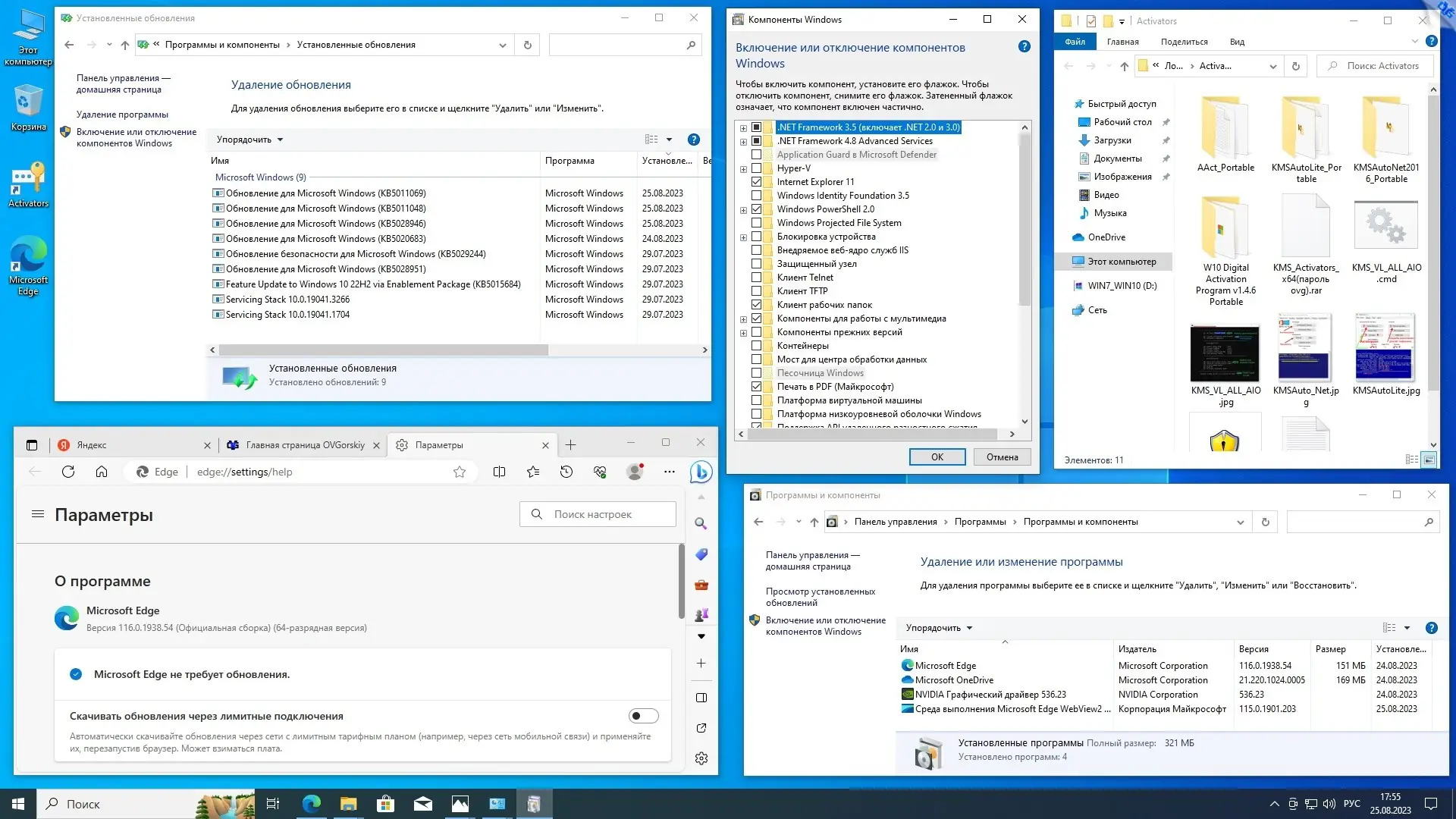1456x819 pixels.
Task: Open Edge sidebar settings gear icon
Action: tap(701, 758)
